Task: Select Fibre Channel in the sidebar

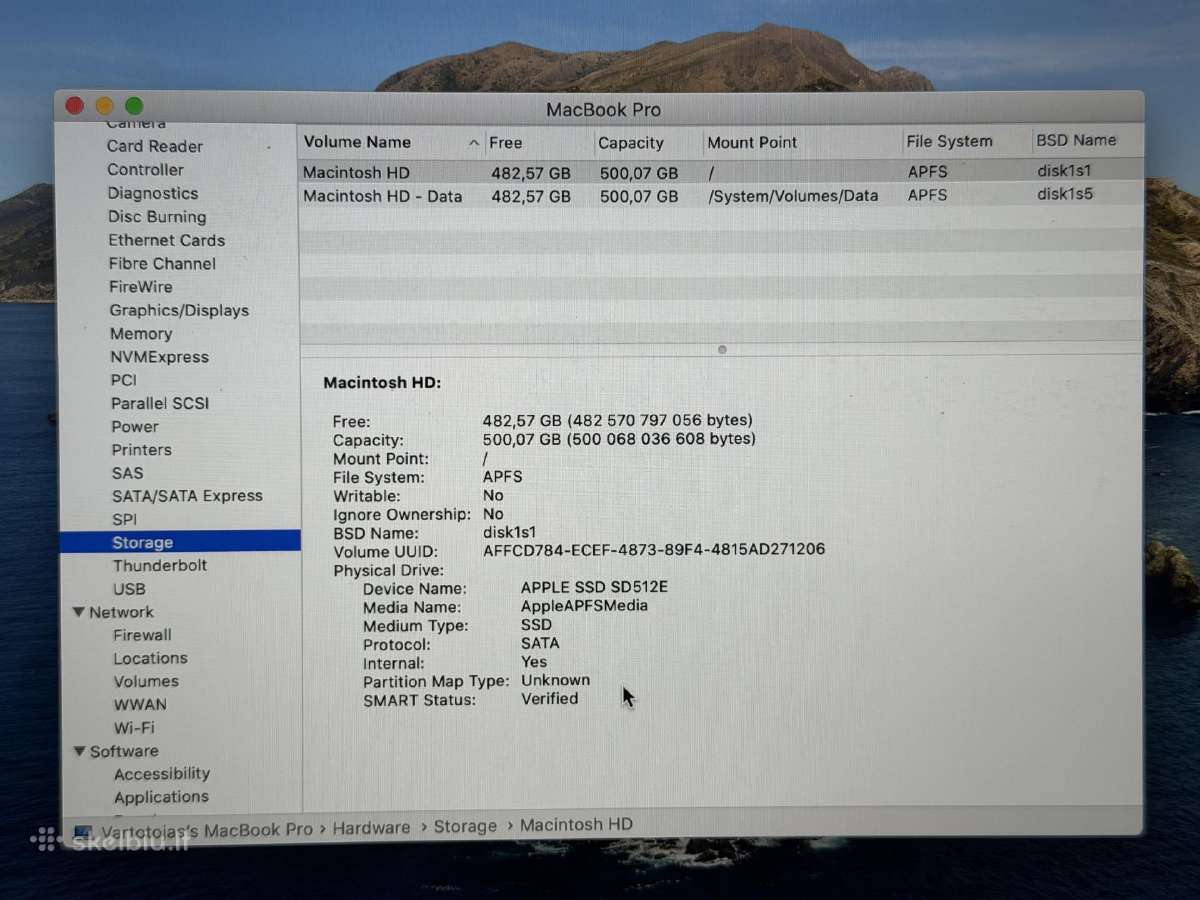Action: tap(162, 264)
